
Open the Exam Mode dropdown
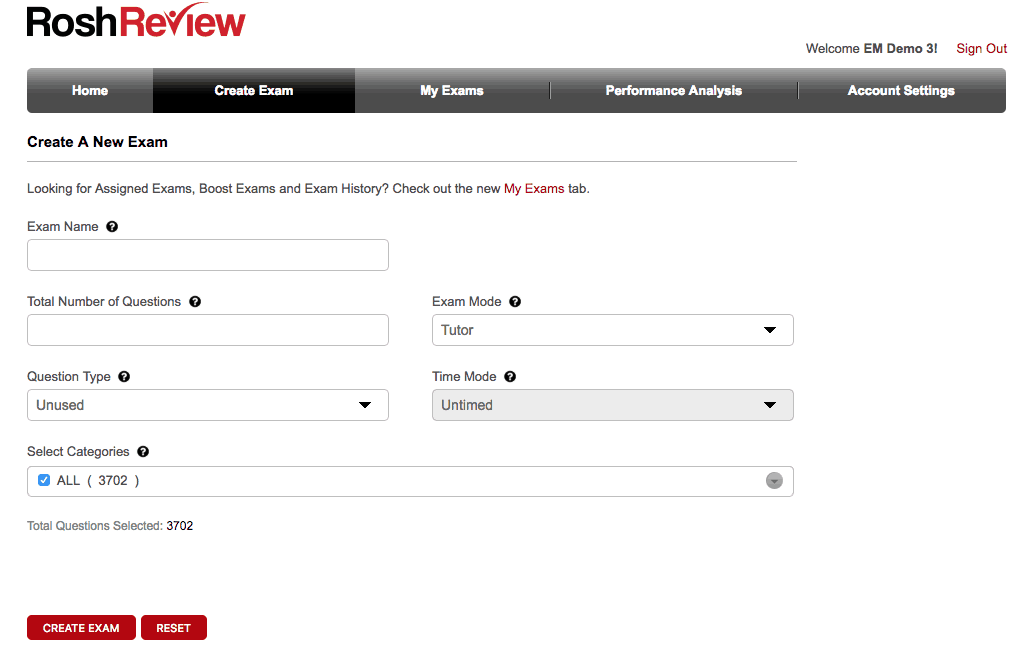[612, 330]
